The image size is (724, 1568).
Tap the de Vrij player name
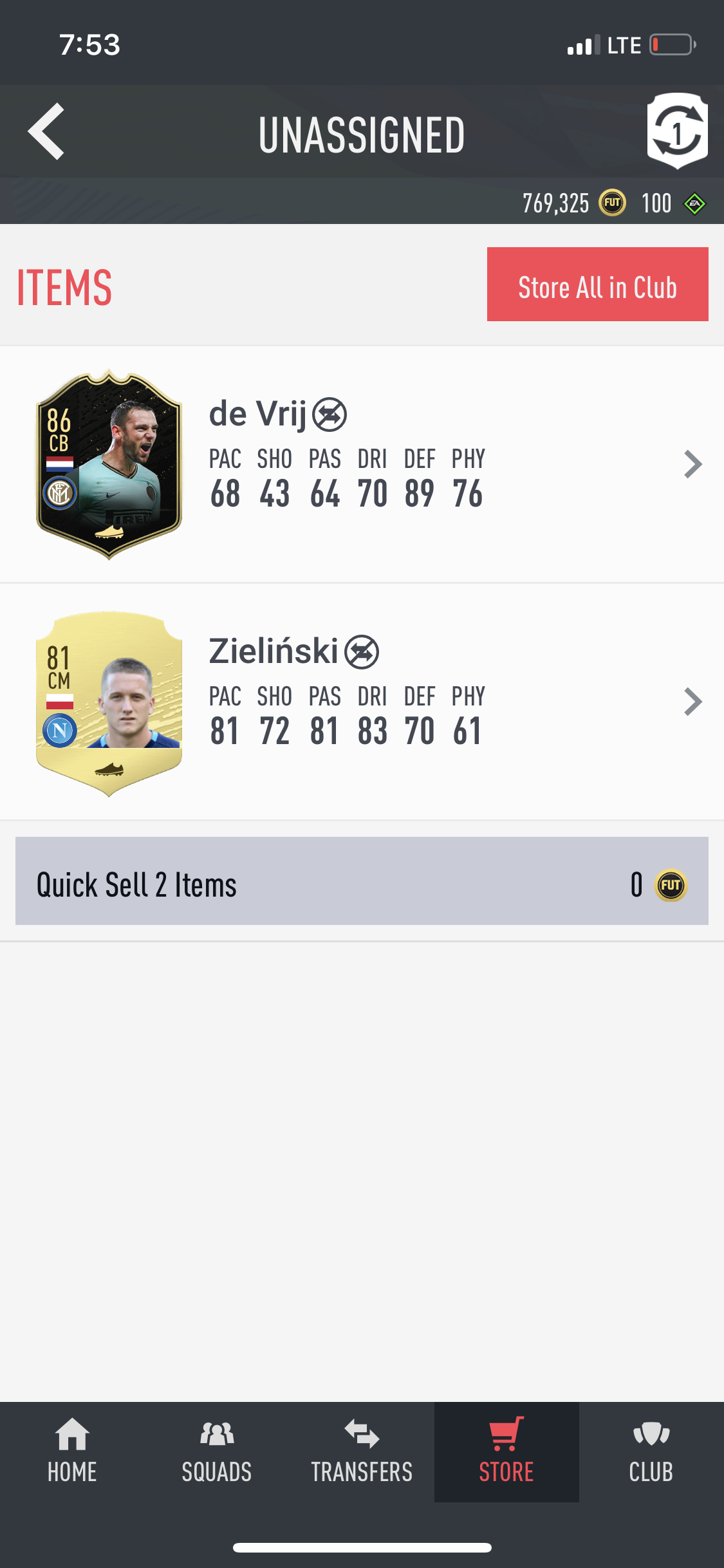tap(257, 415)
